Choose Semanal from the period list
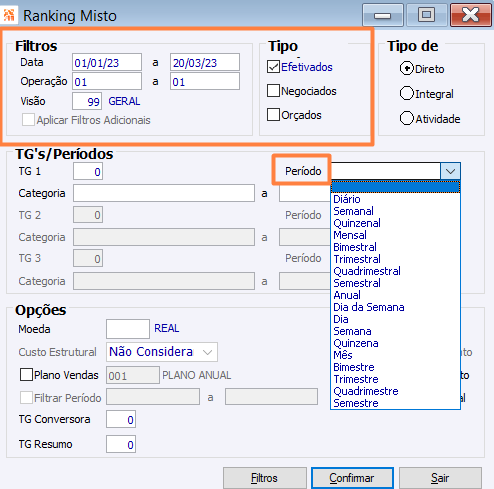The image size is (494, 489). click(395, 211)
